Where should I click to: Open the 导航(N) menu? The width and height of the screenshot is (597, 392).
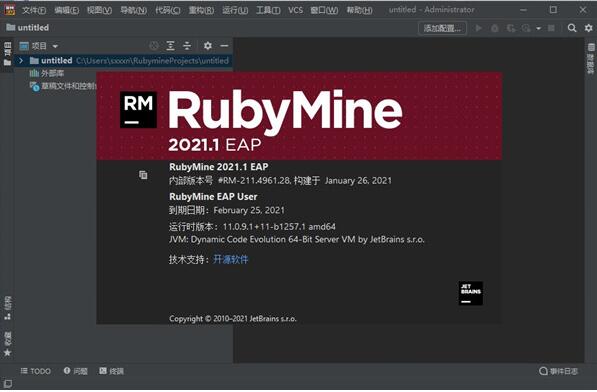pos(133,10)
